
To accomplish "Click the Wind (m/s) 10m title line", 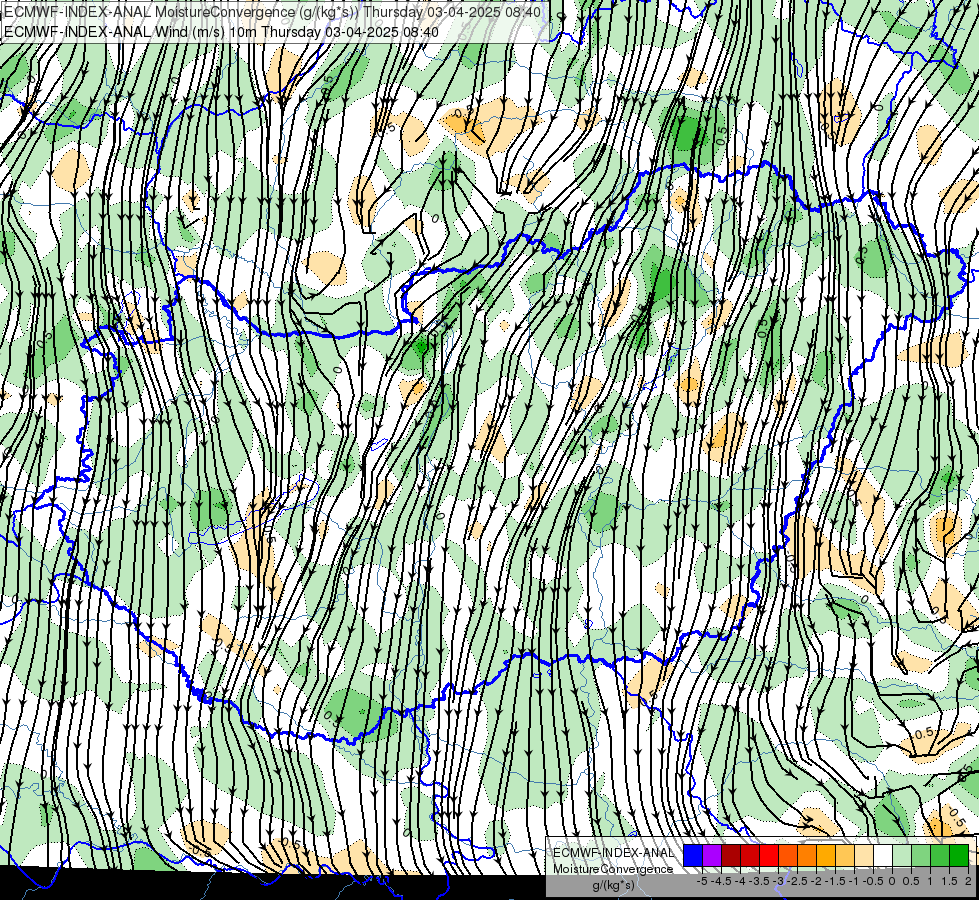I will pyautogui.click(x=221, y=32).
